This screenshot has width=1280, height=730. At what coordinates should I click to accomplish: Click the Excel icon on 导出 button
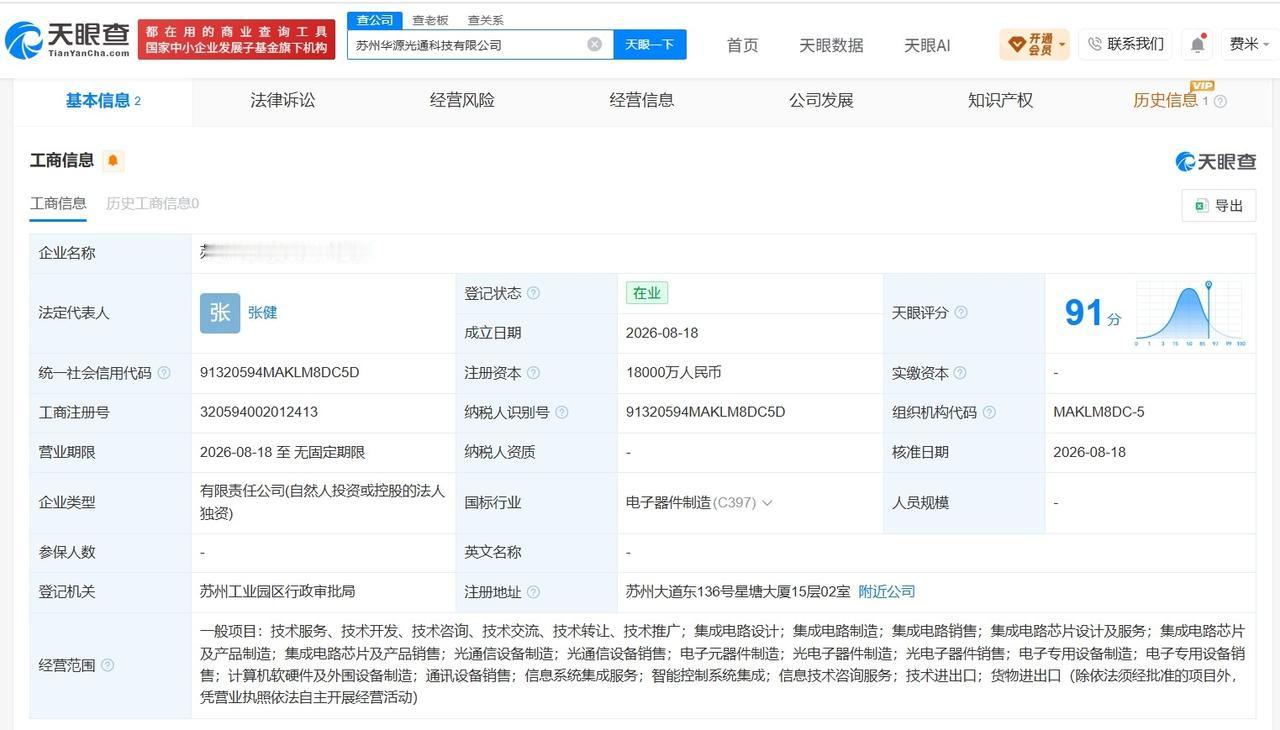coord(1201,205)
